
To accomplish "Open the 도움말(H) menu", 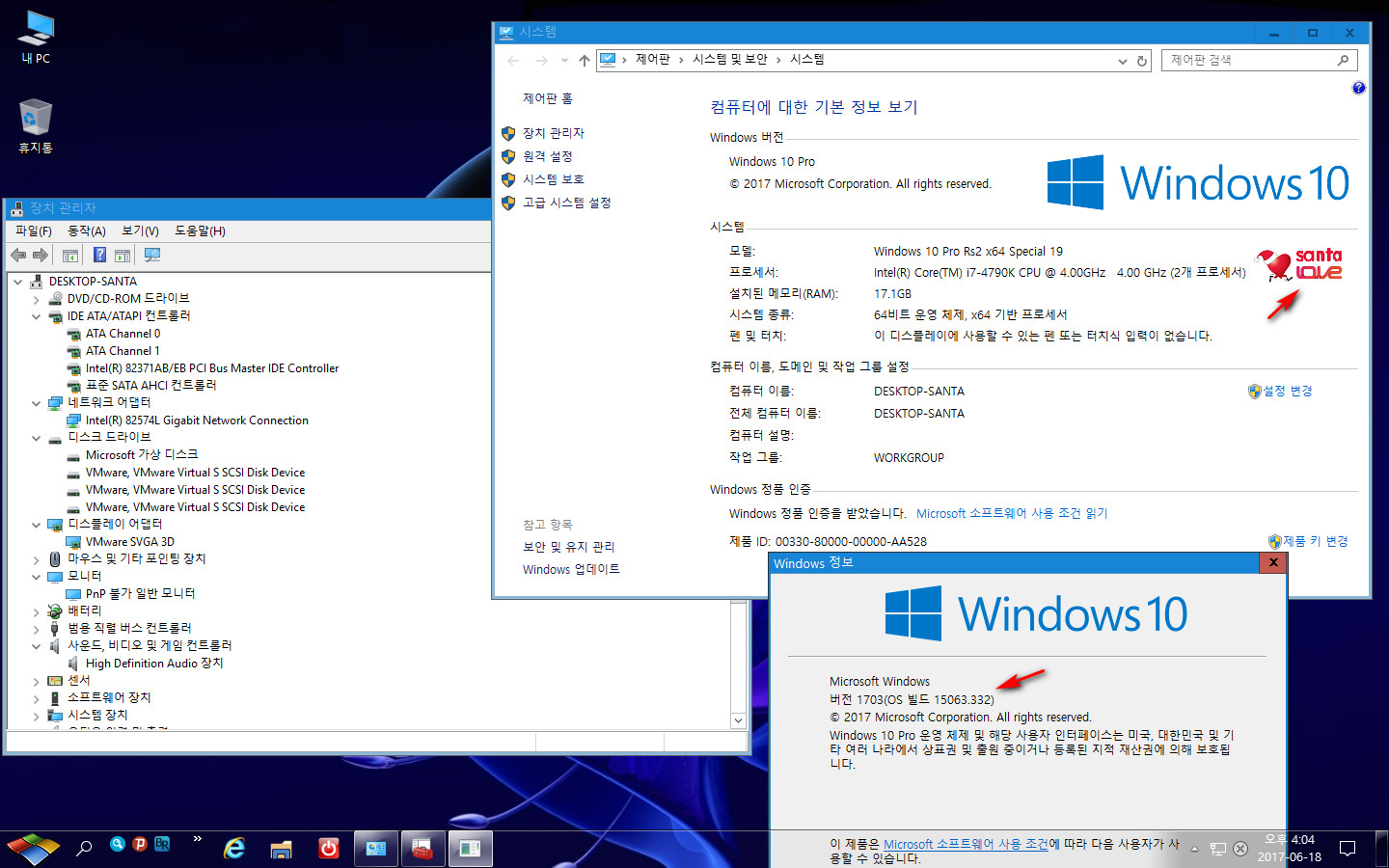I will point(201,231).
